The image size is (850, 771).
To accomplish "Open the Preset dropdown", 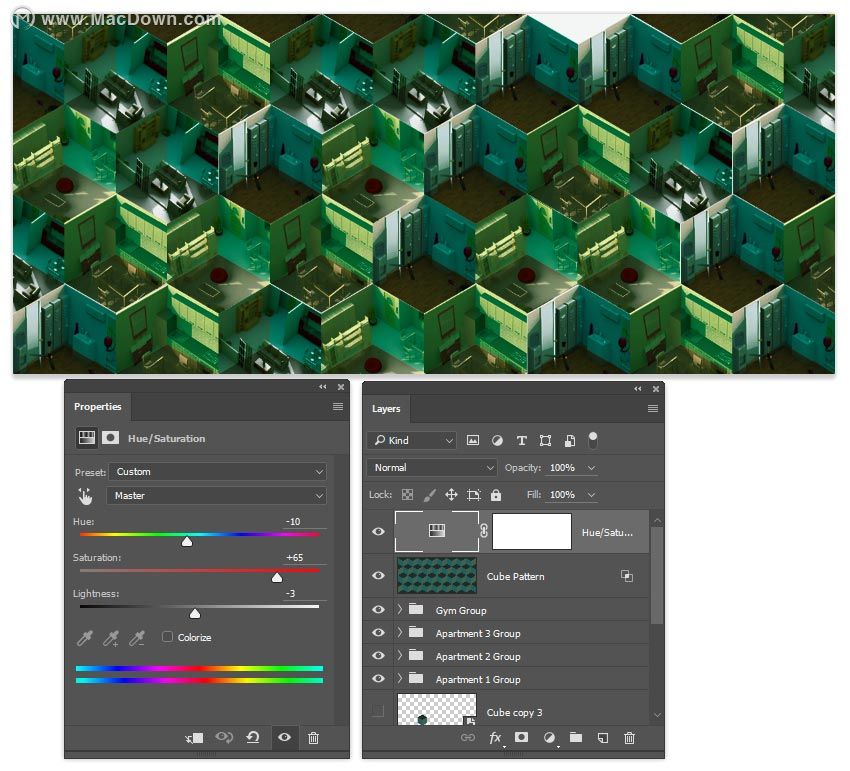I will pos(217,472).
